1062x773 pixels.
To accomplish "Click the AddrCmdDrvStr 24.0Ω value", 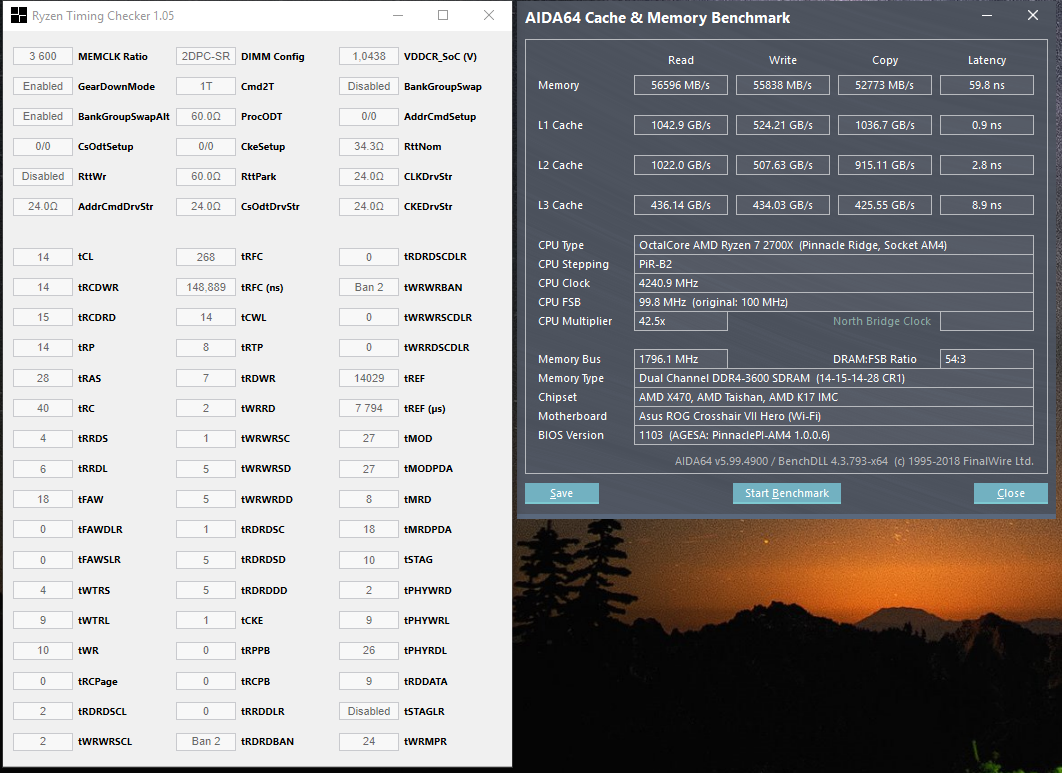I will 43,207.
